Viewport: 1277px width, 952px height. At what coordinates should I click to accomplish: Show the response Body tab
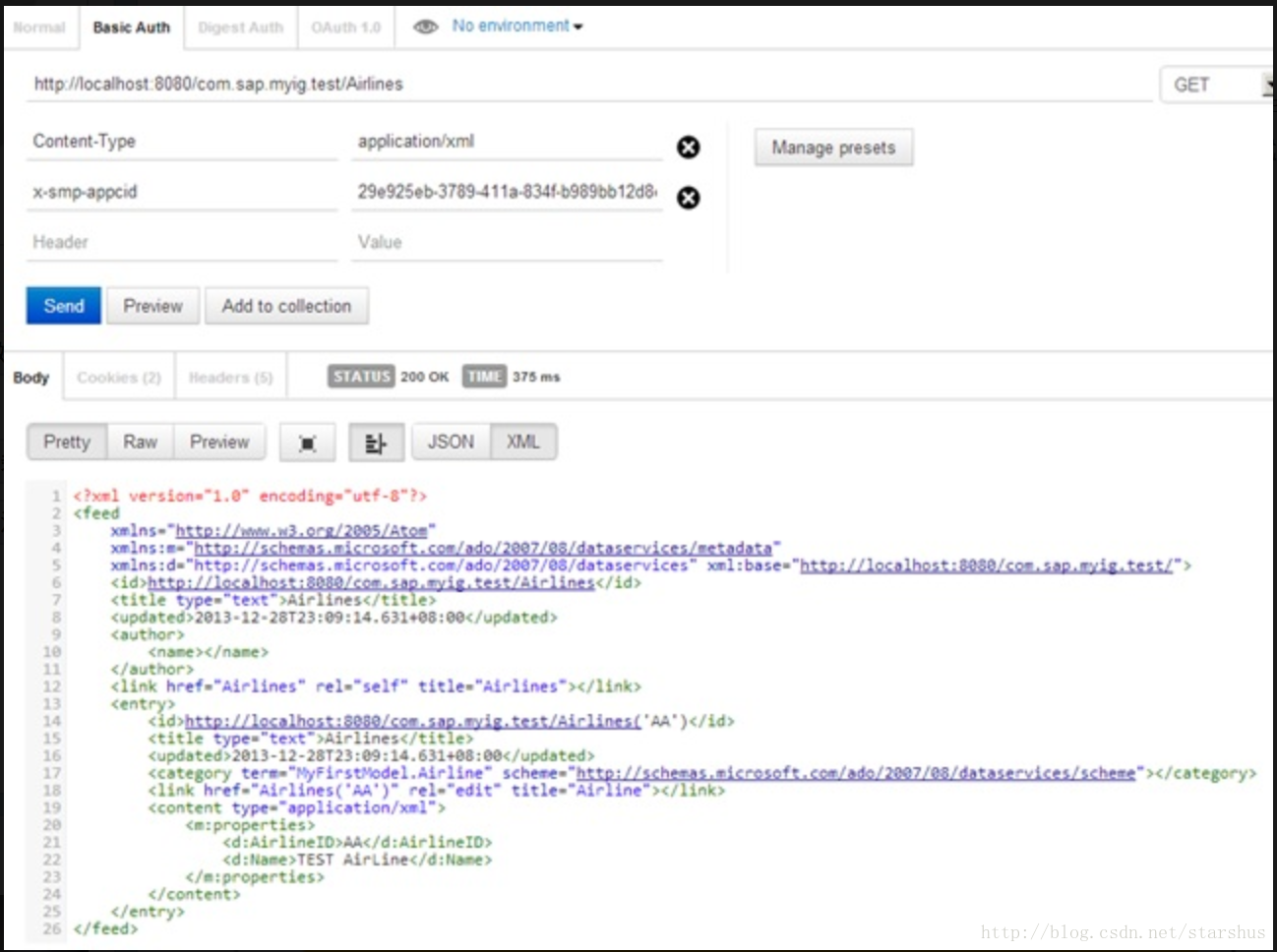(31, 378)
